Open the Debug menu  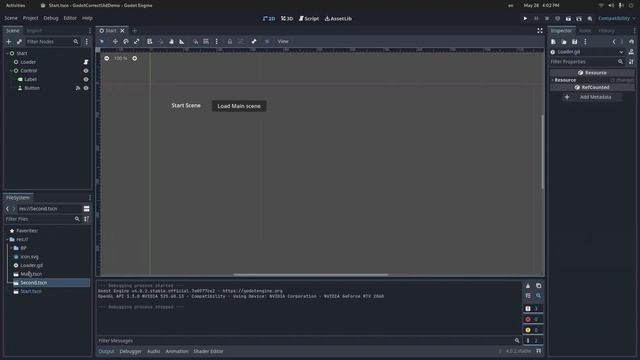[51, 18]
